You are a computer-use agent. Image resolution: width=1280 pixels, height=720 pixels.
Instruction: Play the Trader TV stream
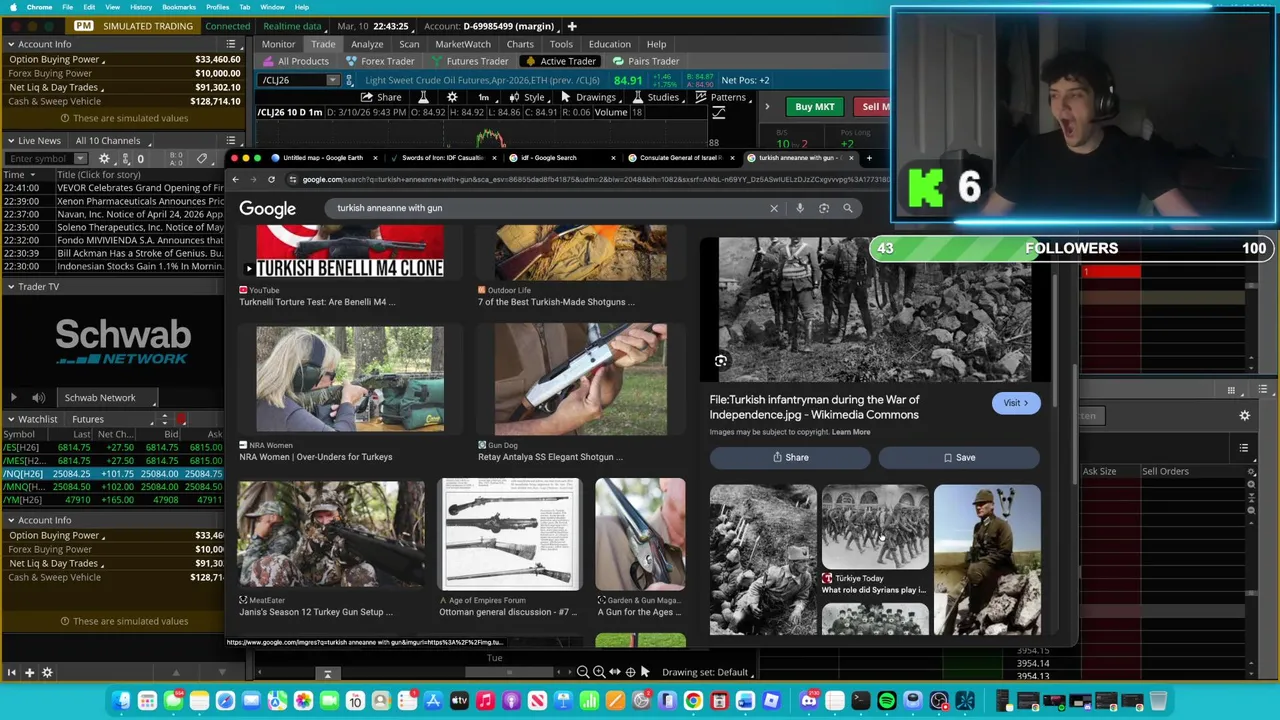(x=13, y=398)
